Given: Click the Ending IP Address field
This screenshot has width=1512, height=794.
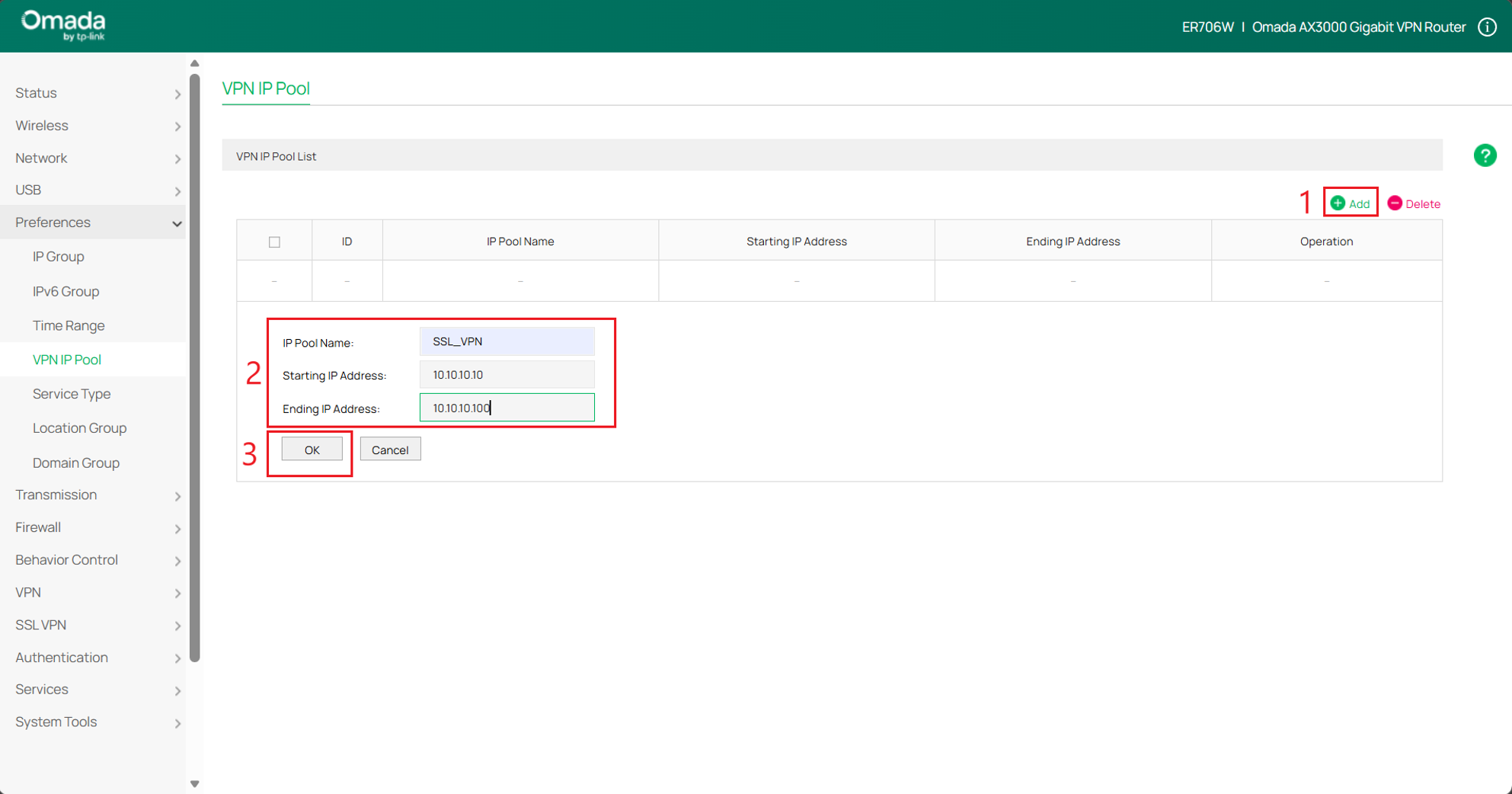Looking at the screenshot, I should pyautogui.click(x=507, y=408).
